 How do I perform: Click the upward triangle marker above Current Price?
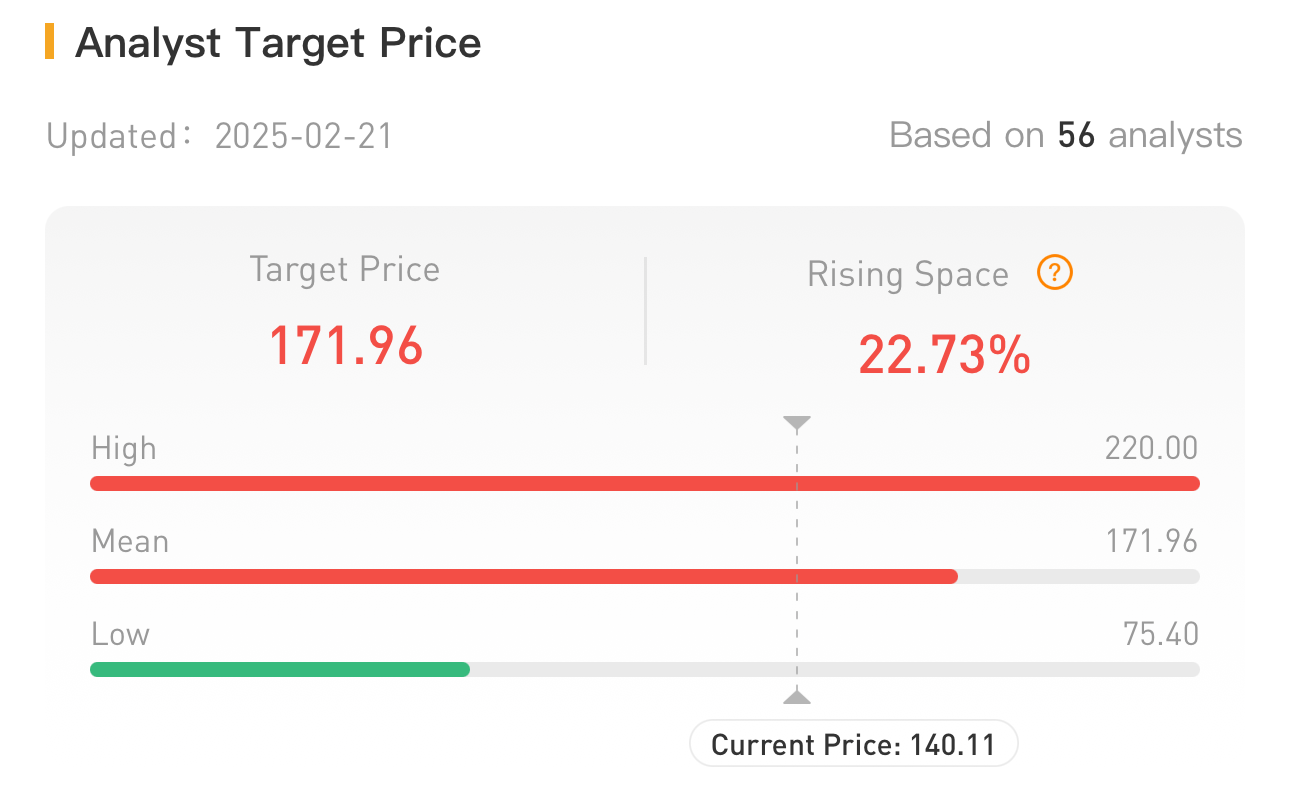(796, 696)
